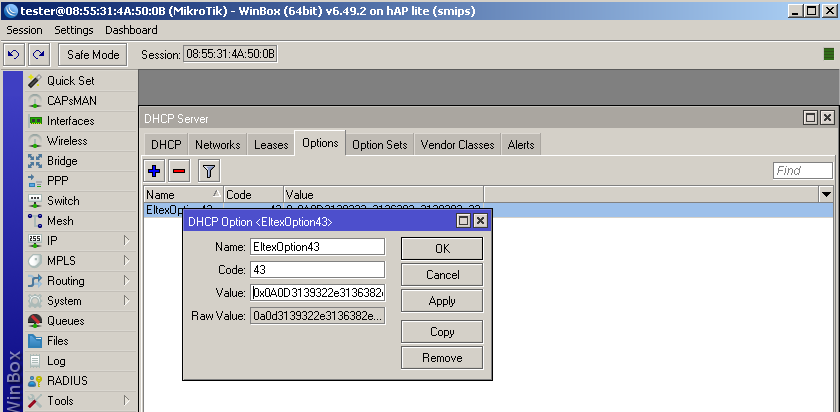Image resolution: width=840 pixels, height=412 pixels.
Task: Click the Value input field
Action: pos(318,293)
